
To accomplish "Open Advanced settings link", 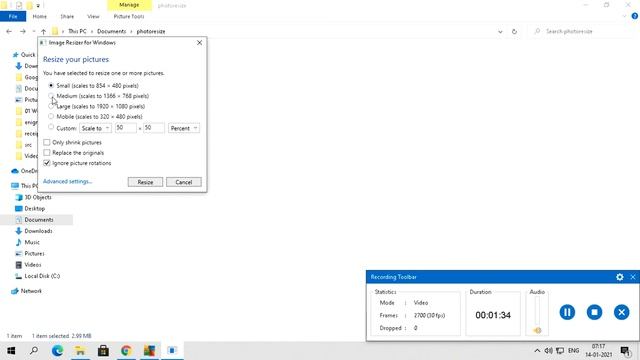I will (x=67, y=181).
